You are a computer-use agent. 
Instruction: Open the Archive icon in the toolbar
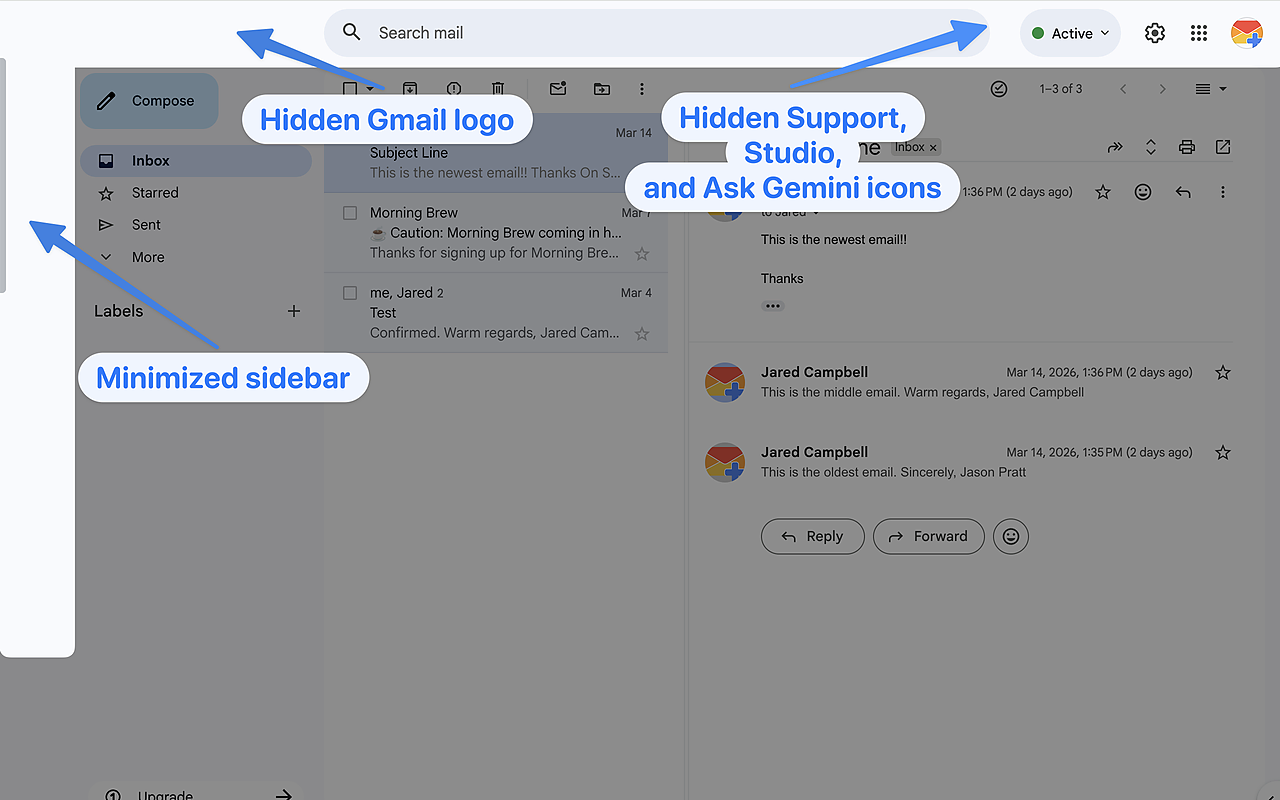(x=410, y=89)
